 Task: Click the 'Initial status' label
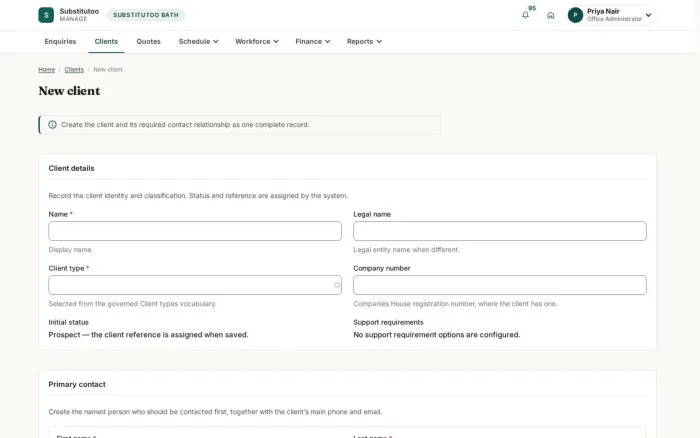pos(69,322)
